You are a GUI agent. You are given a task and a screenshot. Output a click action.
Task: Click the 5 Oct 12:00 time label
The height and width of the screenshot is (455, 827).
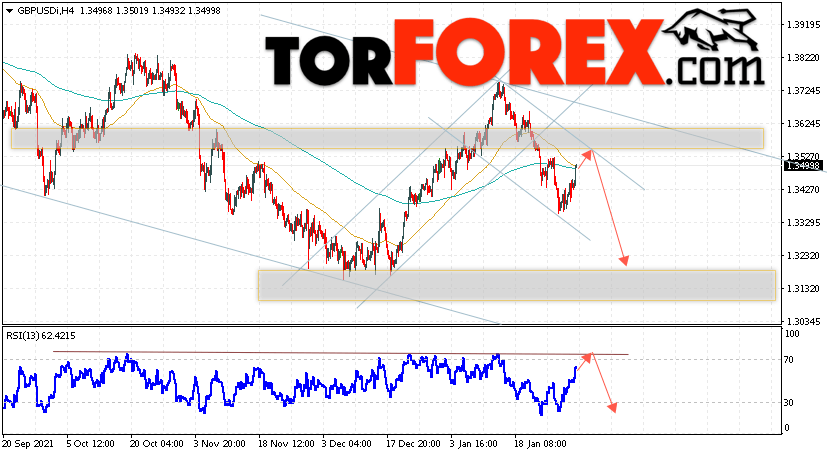(91, 444)
